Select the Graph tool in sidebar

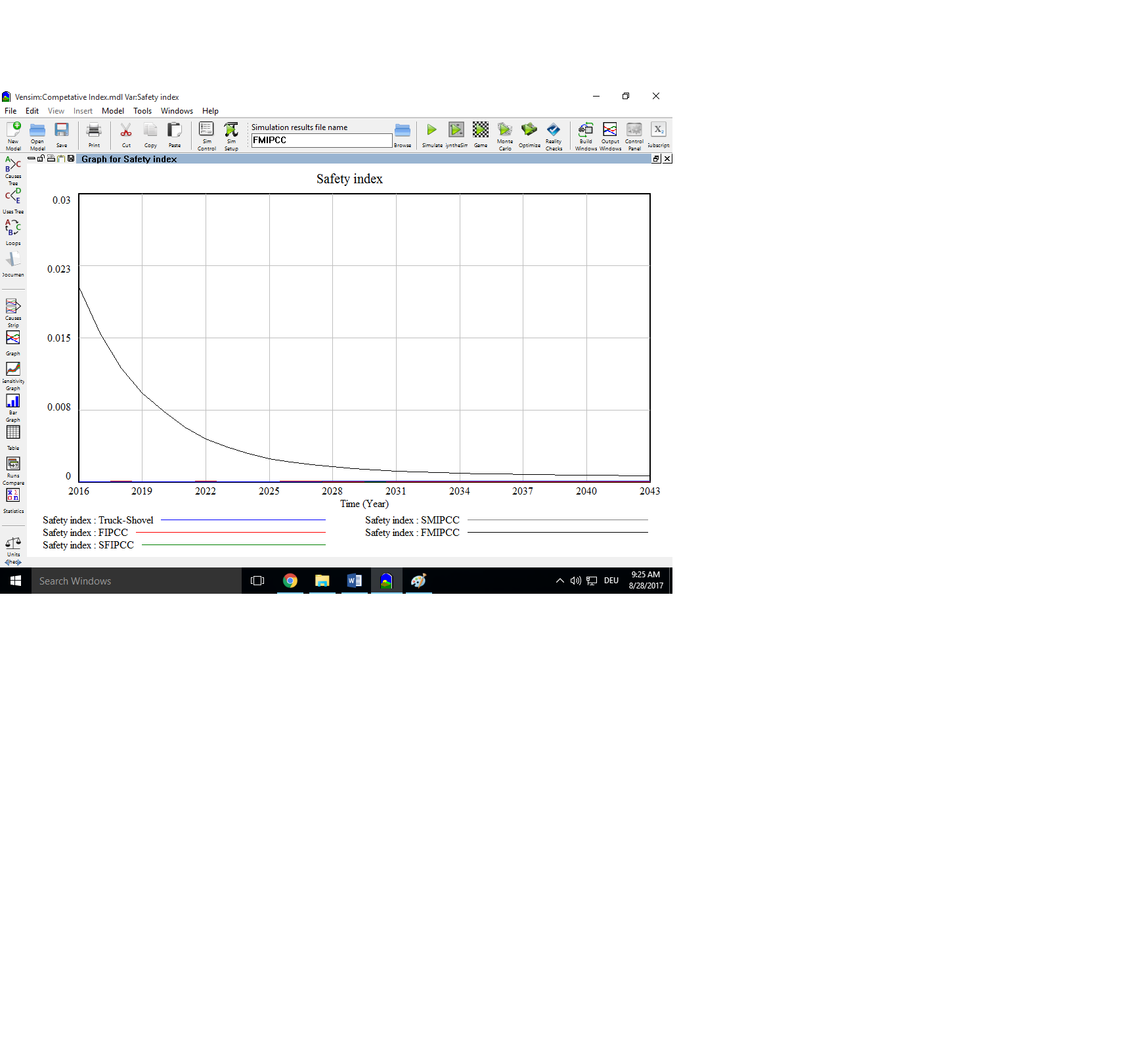[x=13, y=343]
